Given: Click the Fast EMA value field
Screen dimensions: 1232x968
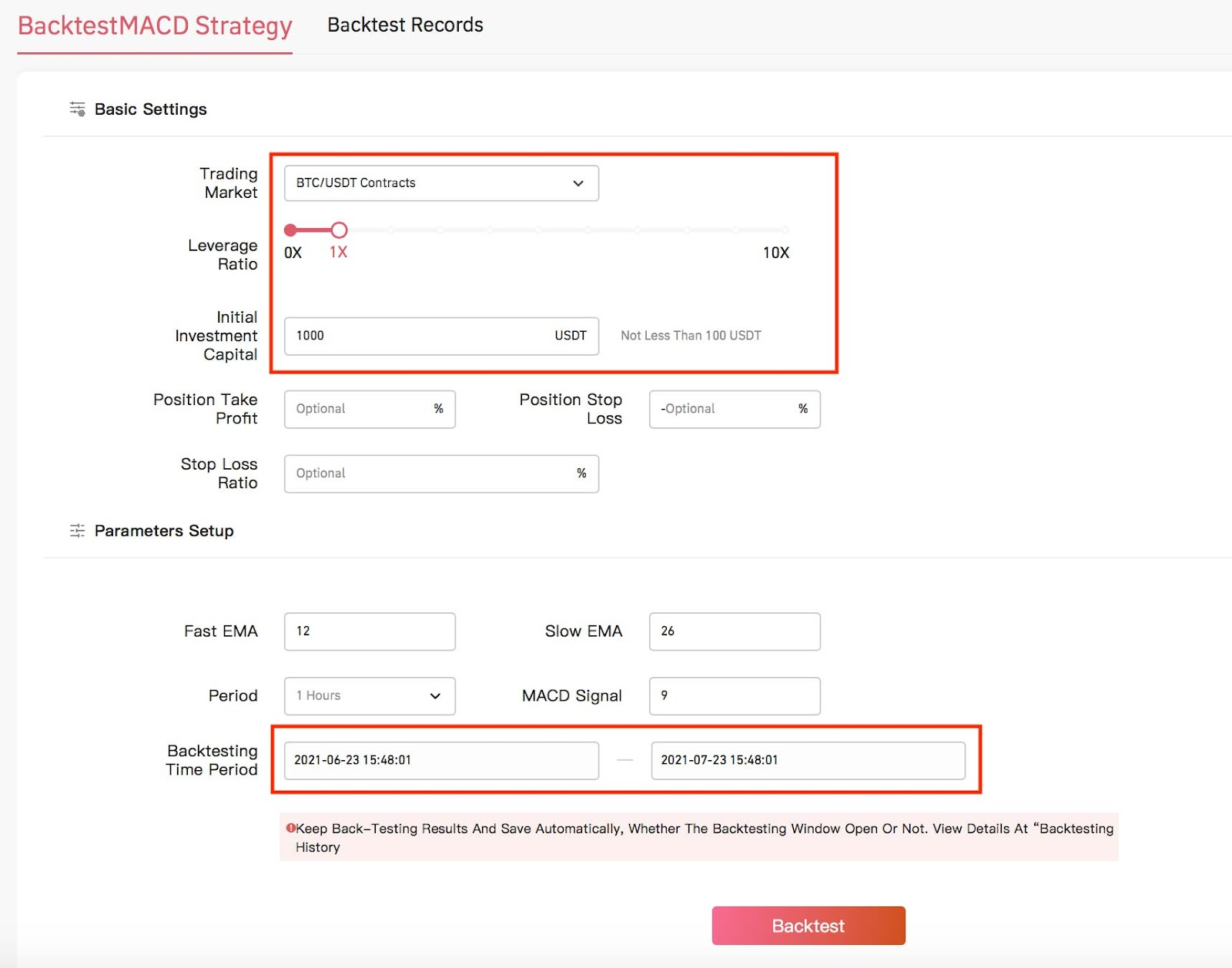Looking at the screenshot, I should point(370,631).
